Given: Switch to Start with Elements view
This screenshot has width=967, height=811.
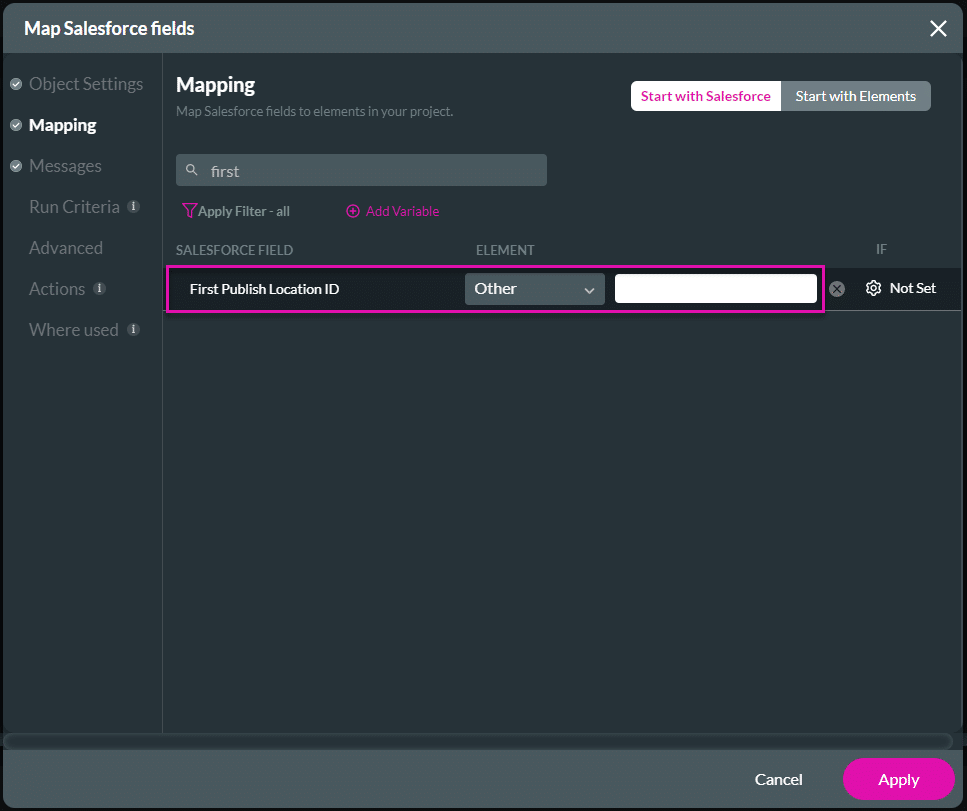Looking at the screenshot, I should (x=856, y=96).
